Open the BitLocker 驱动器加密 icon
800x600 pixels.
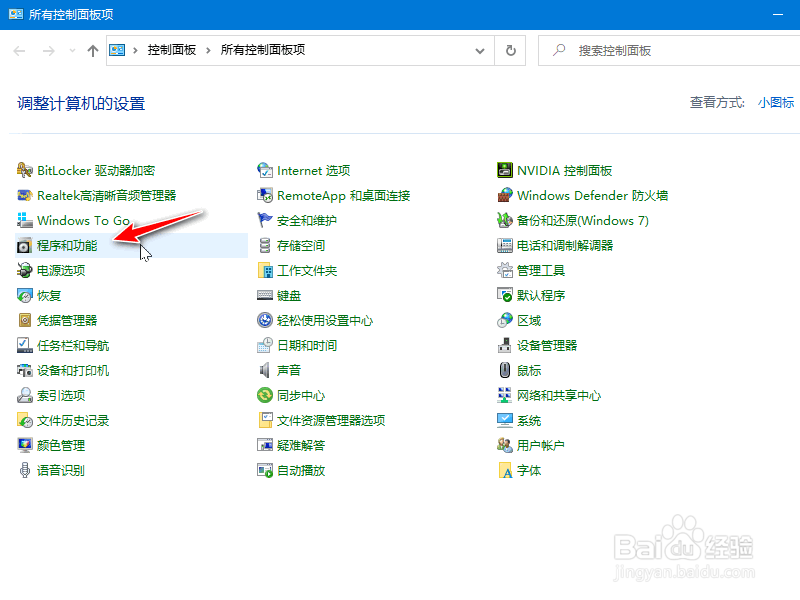pyautogui.click(x=24, y=170)
